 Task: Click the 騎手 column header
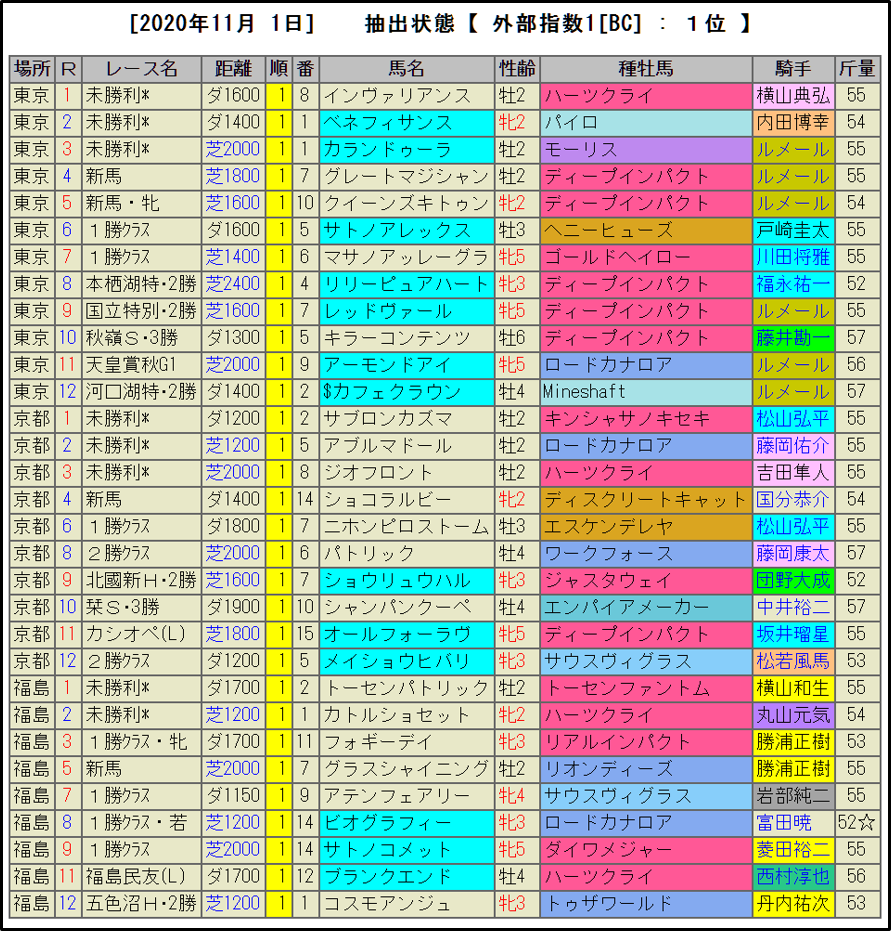793,69
